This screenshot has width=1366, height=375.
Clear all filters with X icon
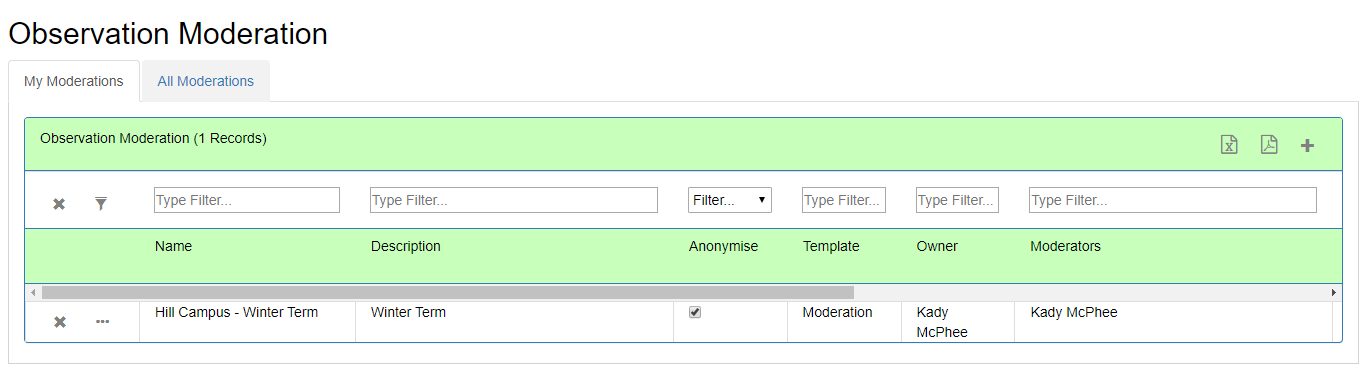click(59, 204)
